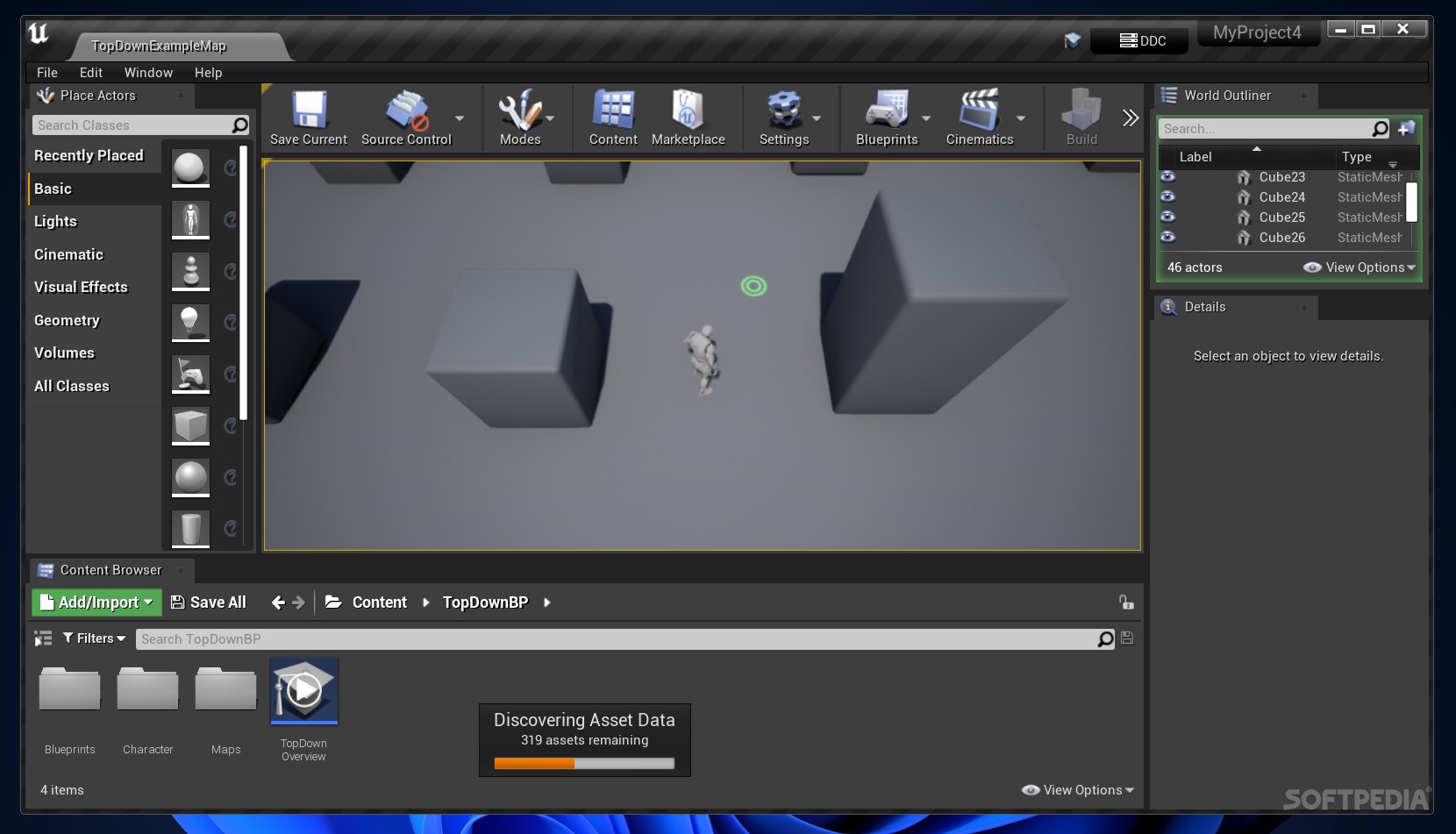Navigate forward in Content Browser history
The width and height of the screenshot is (1456, 834).
(x=298, y=602)
